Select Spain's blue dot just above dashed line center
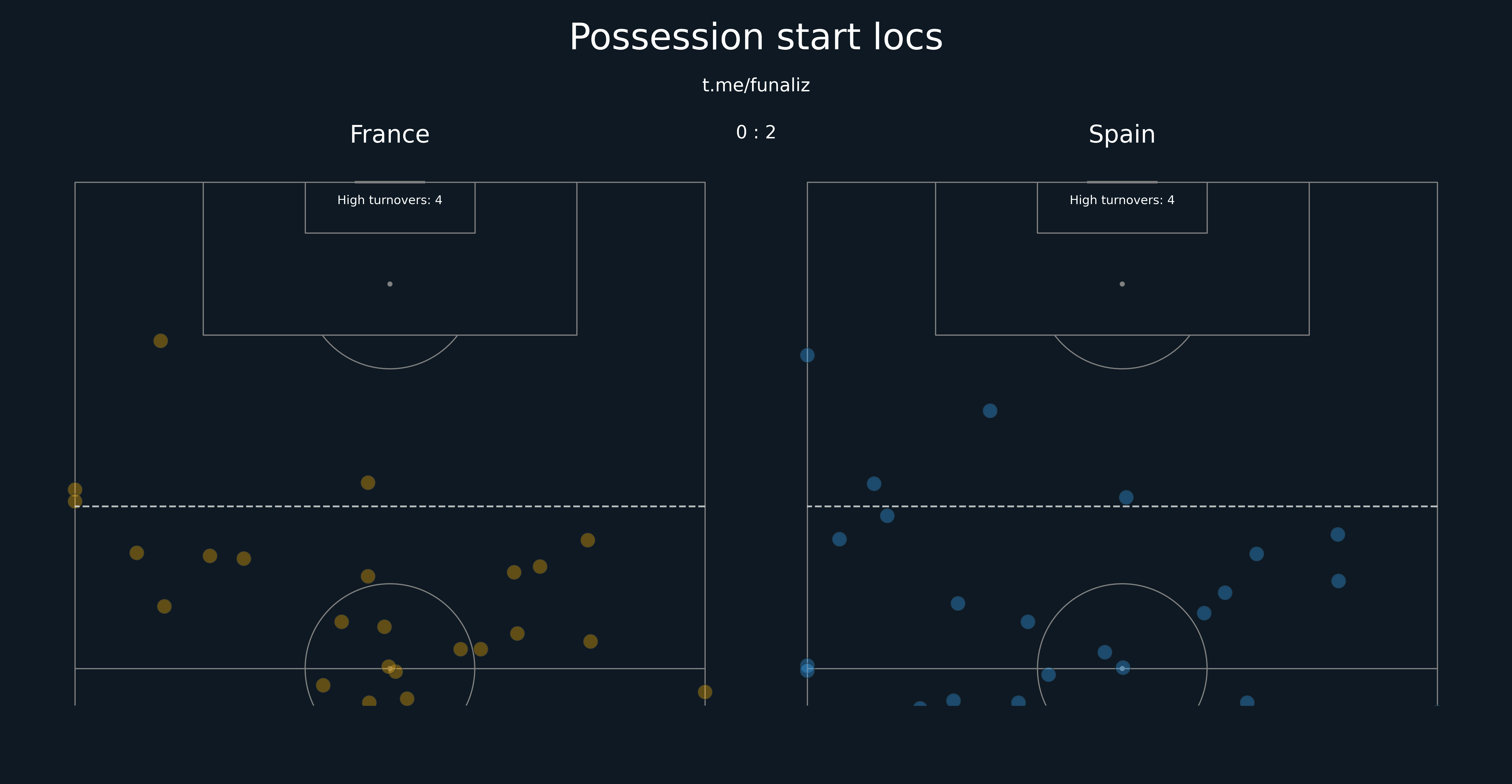This screenshot has height=784, width=1512. click(1126, 498)
